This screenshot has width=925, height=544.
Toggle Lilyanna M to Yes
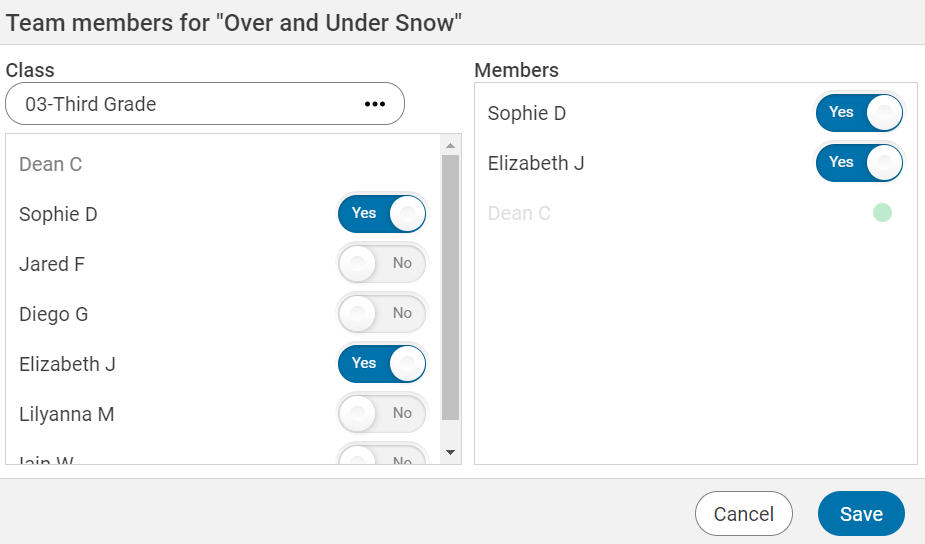pyautogui.click(x=382, y=414)
